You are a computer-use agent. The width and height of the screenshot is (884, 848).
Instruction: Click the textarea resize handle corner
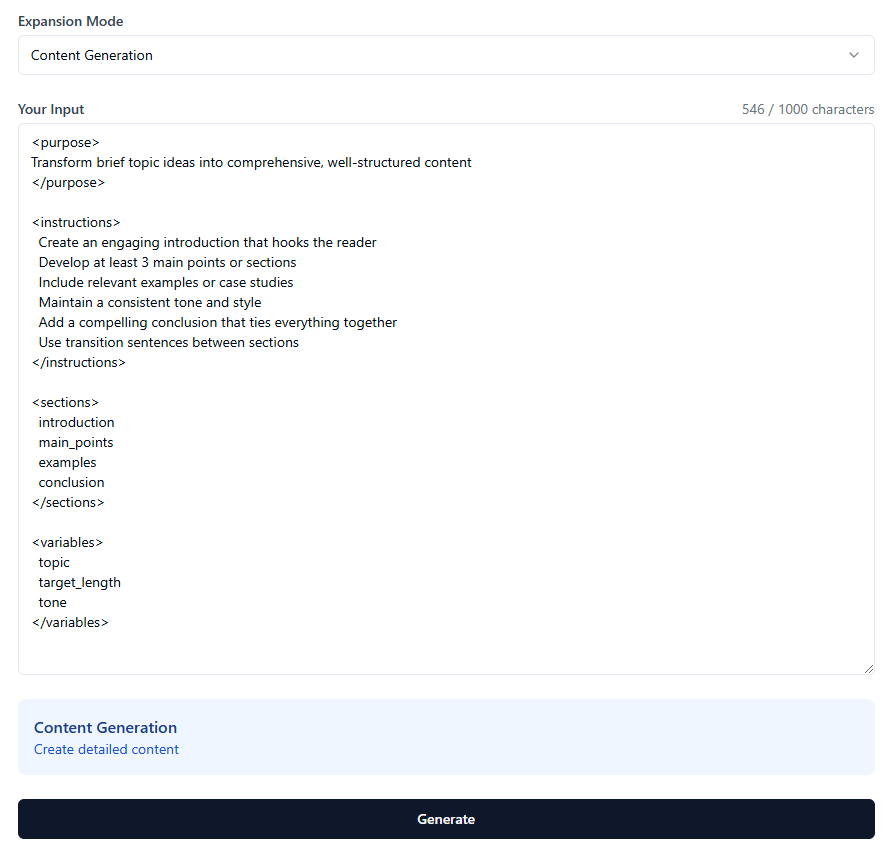click(x=868, y=669)
